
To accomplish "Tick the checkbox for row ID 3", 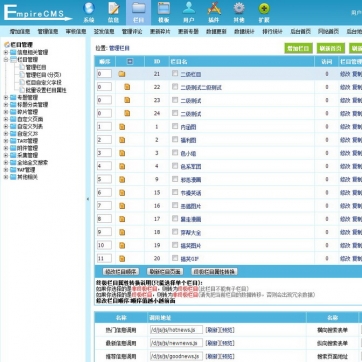I will coord(175,152).
